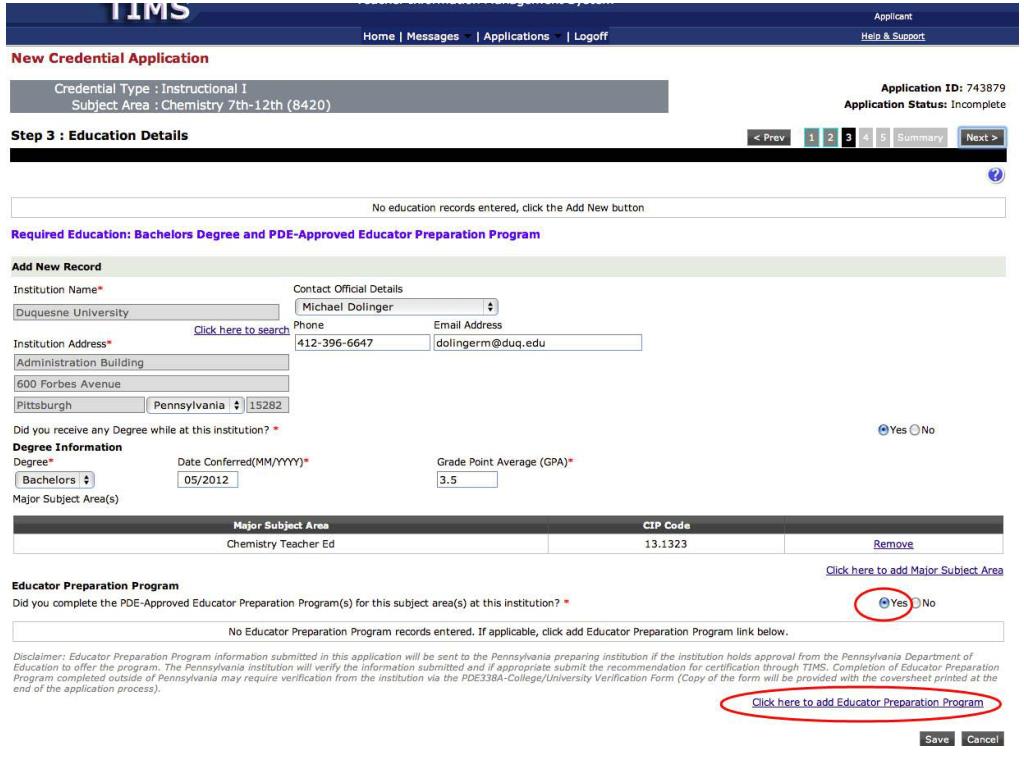Open the Messages menu
1024x768 pixels.
(x=433, y=37)
